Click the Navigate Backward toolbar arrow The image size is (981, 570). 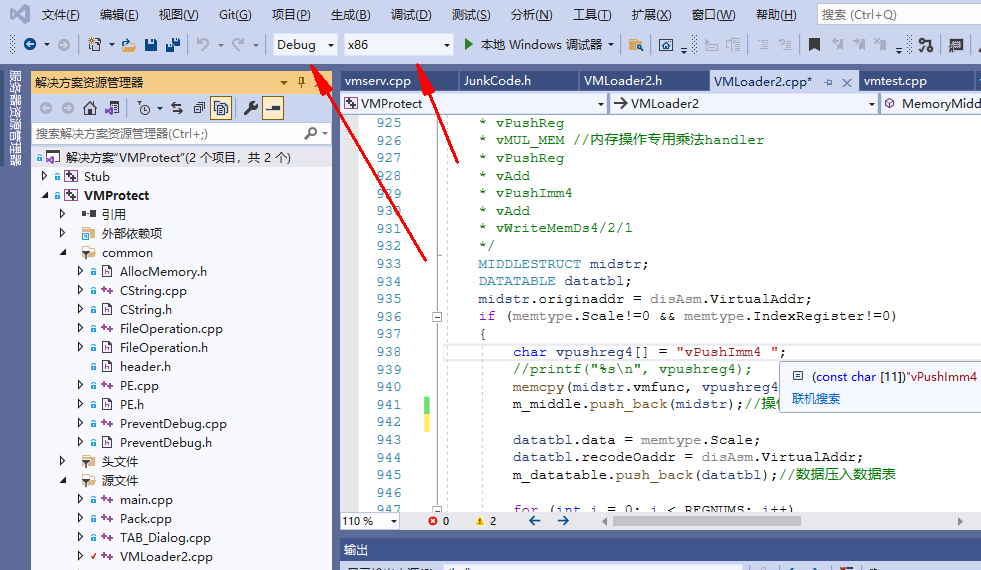coord(29,44)
